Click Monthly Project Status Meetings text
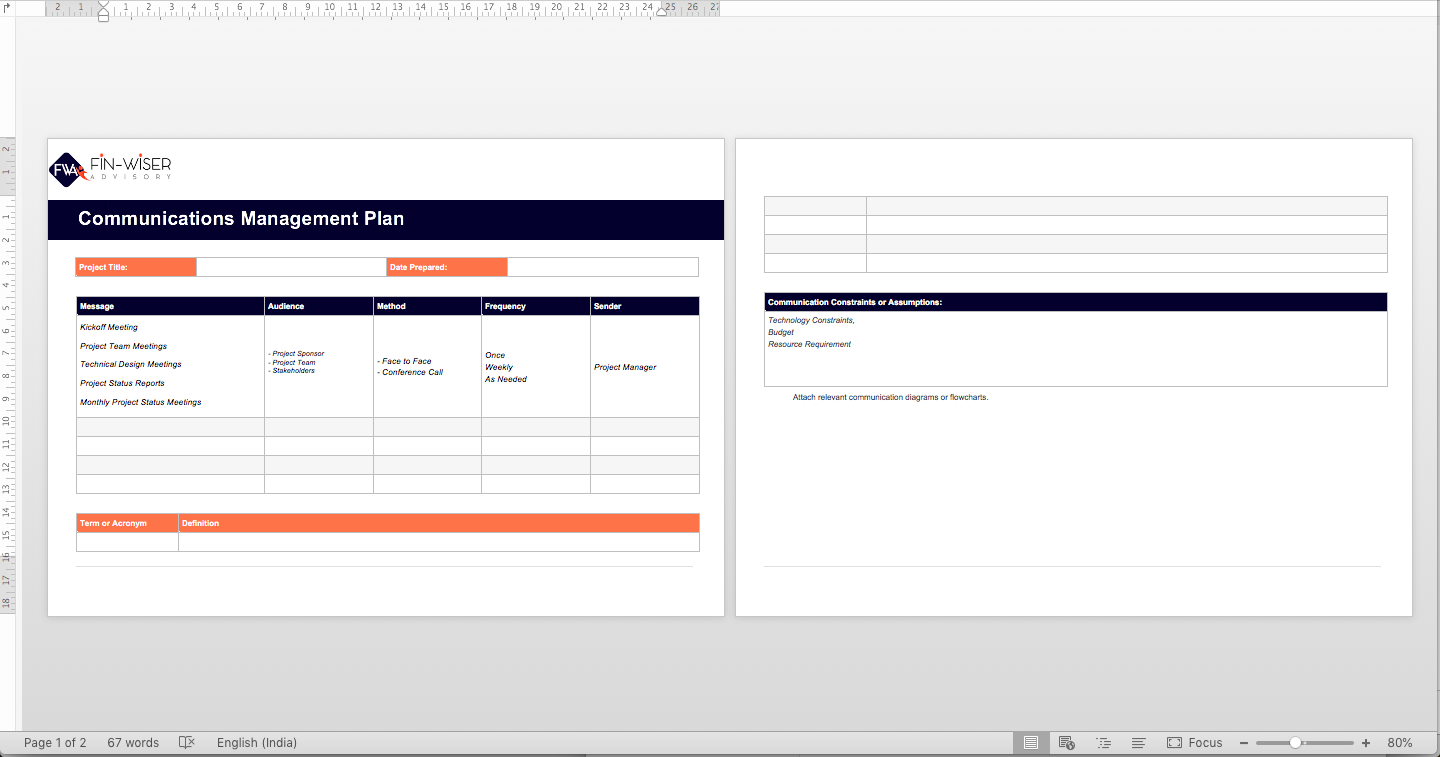 (141, 402)
